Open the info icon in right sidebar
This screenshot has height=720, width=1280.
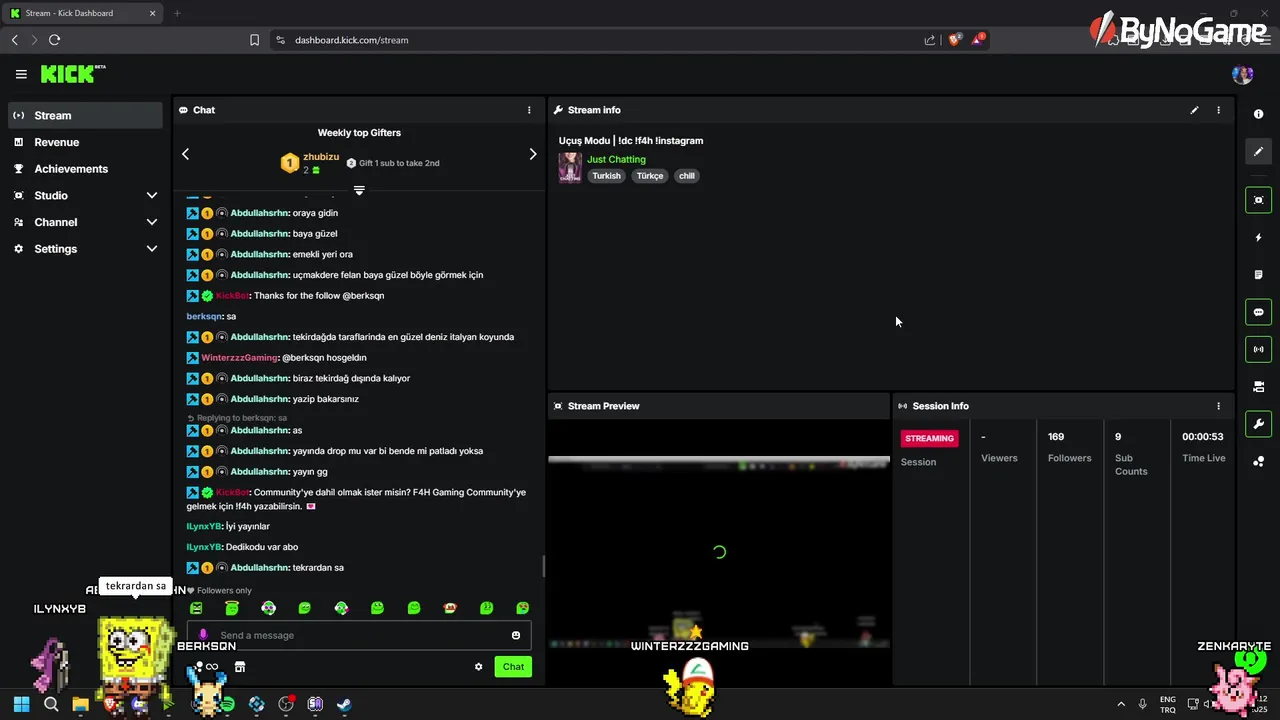(x=1258, y=114)
